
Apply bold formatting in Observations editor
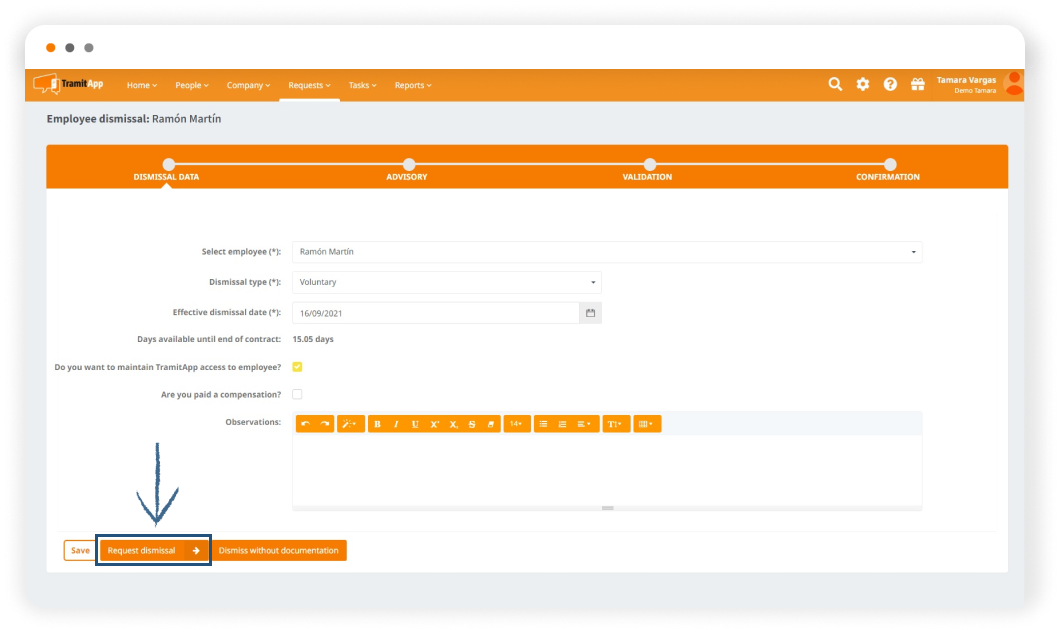(x=377, y=424)
